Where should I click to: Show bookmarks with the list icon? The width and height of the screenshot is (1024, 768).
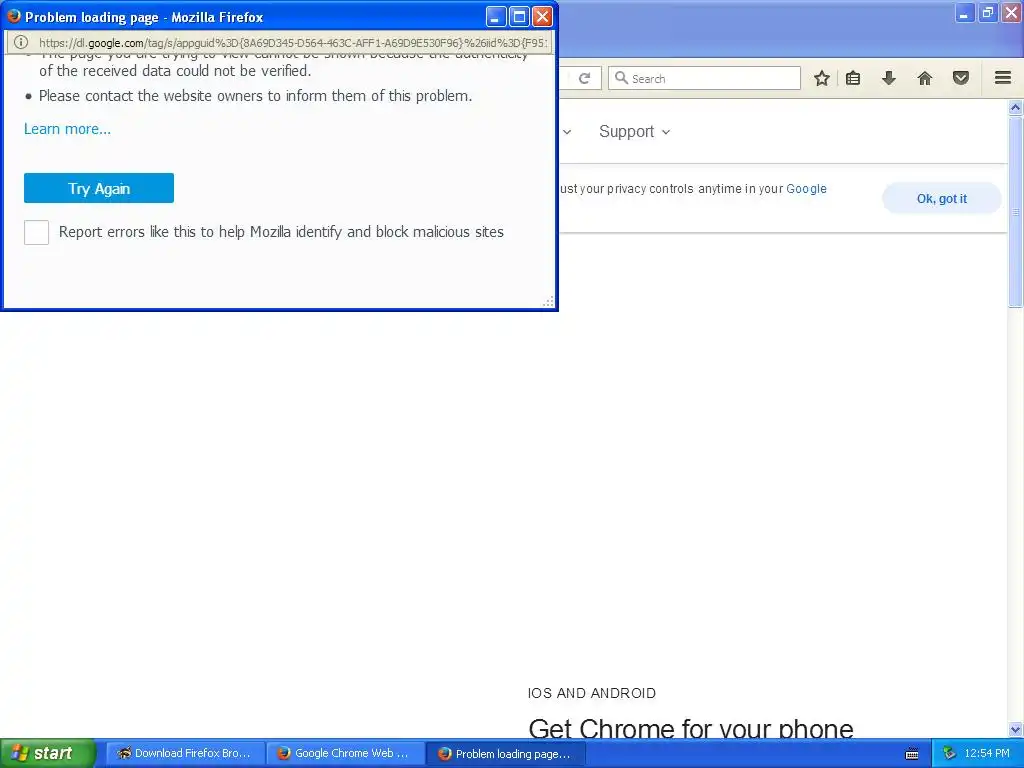coord(853,78)
